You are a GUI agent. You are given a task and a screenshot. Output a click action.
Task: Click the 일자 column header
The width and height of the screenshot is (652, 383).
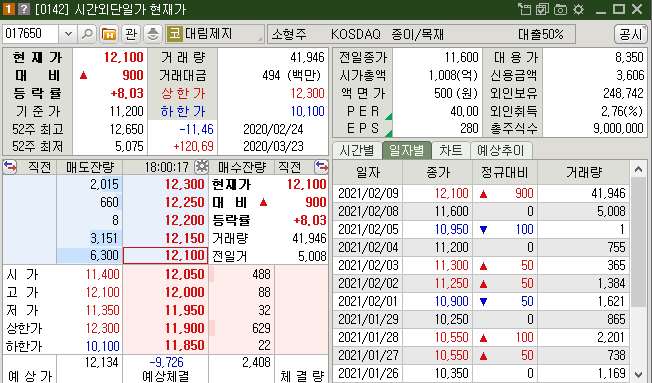(368, 172)
